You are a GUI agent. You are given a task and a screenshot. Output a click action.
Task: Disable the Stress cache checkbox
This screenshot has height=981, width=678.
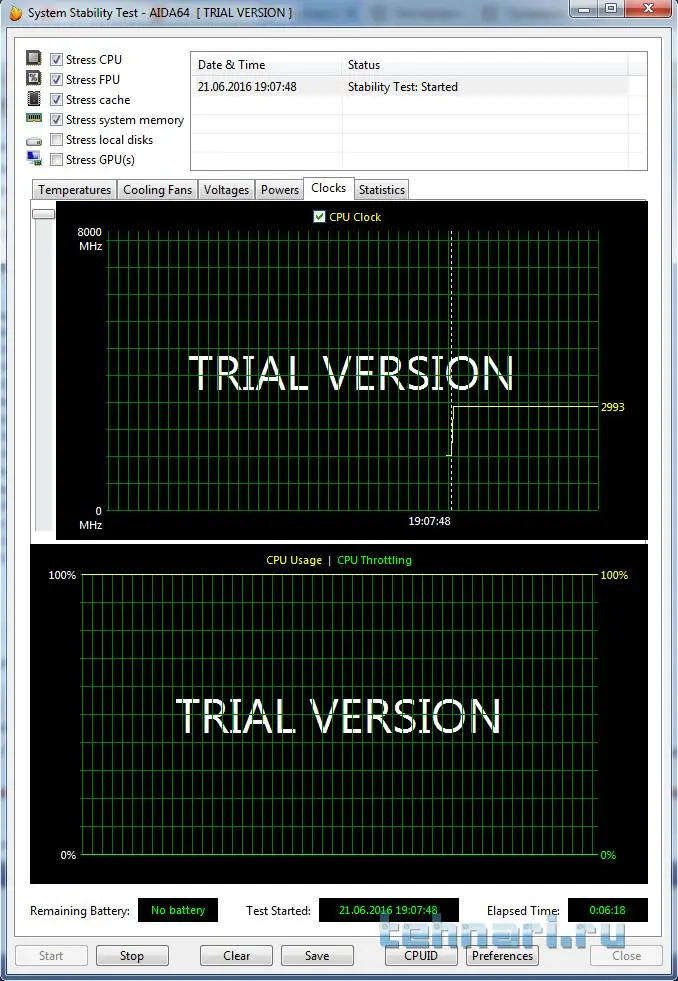[56, 99]
